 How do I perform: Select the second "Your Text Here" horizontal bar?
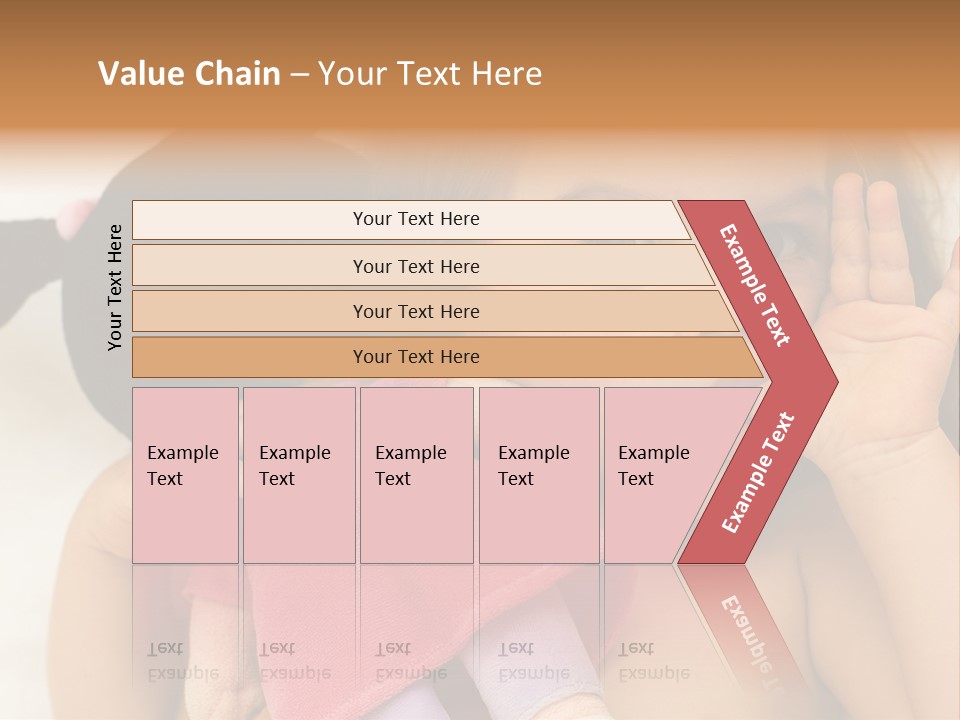pos(416,266)
